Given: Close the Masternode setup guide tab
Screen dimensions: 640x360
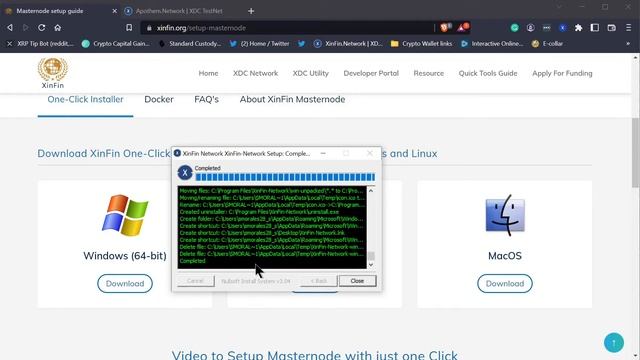Looking at the screenshot, I should (114, 11).
